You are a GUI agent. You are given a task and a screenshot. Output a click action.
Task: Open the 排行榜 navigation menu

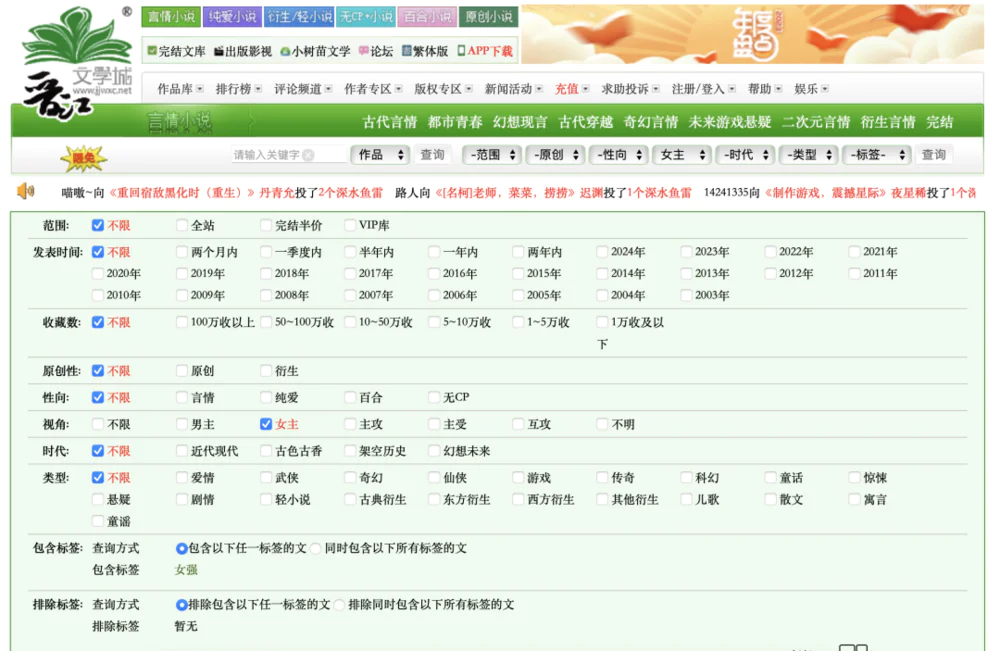tap(238, 89)
